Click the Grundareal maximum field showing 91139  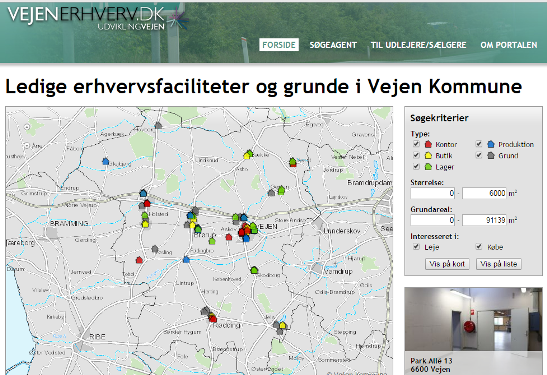pyautogui.click(x=485, y=220)
